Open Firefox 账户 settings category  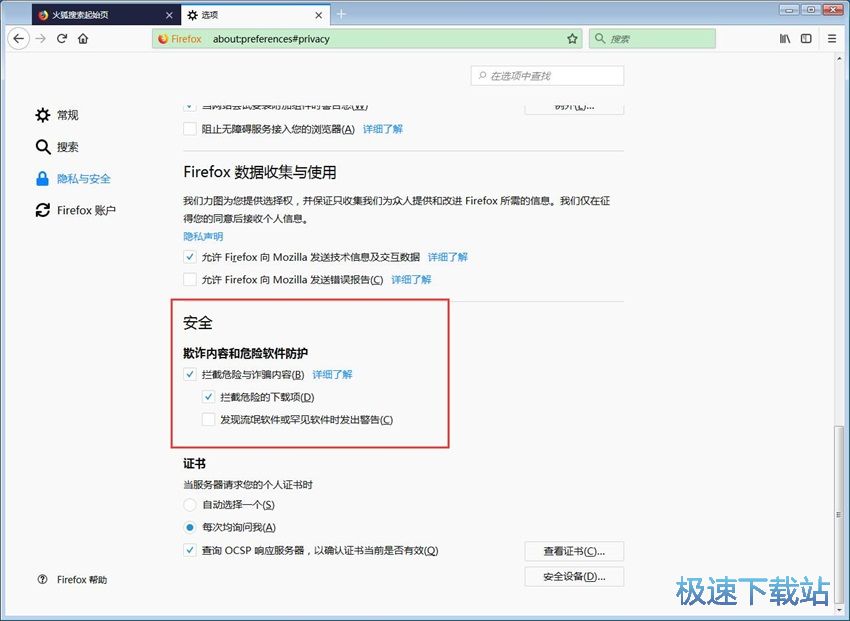(75, 210)
